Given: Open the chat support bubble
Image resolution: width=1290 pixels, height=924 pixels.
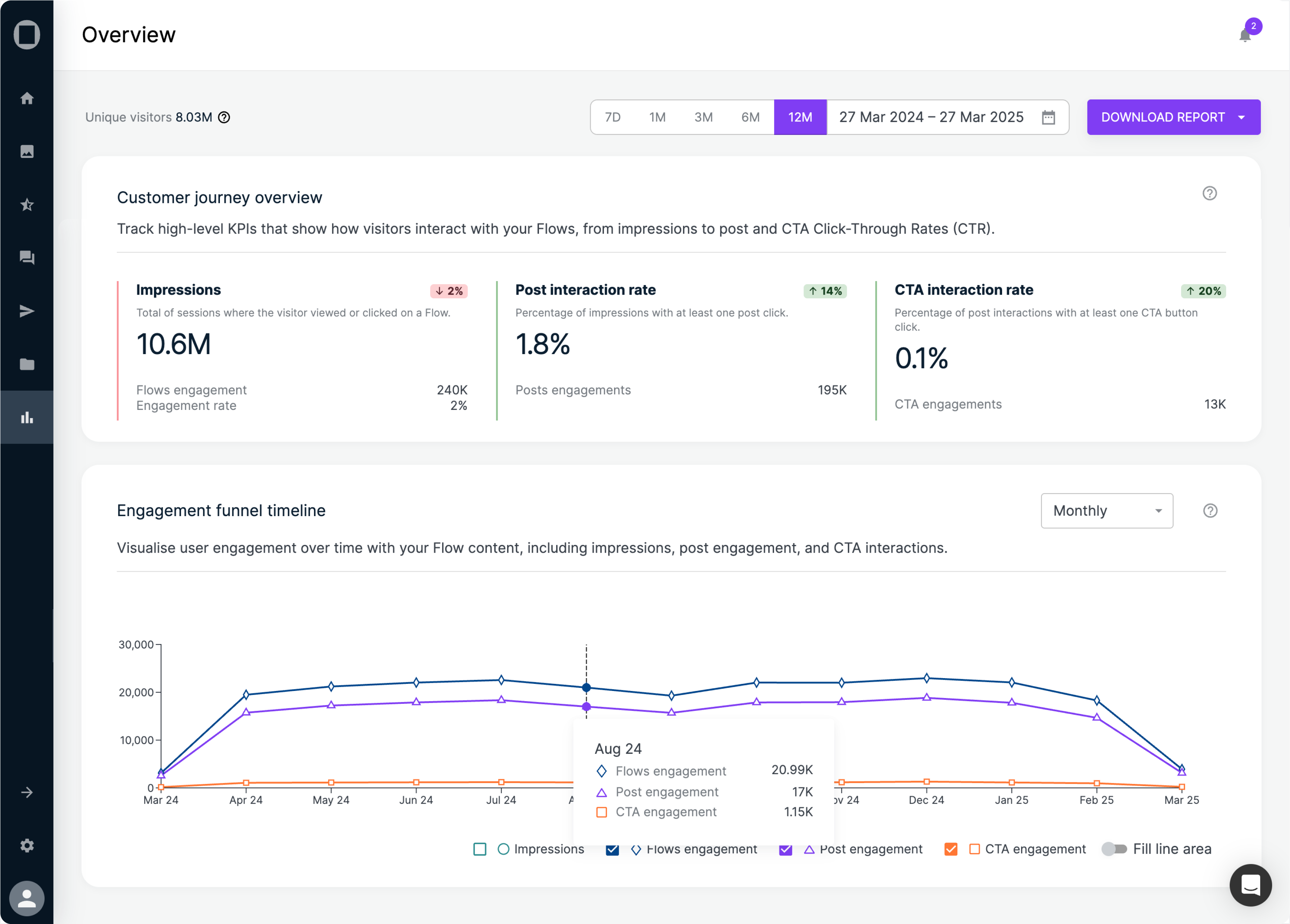Looking at the screenshot, I should [x=1250, y=885].
